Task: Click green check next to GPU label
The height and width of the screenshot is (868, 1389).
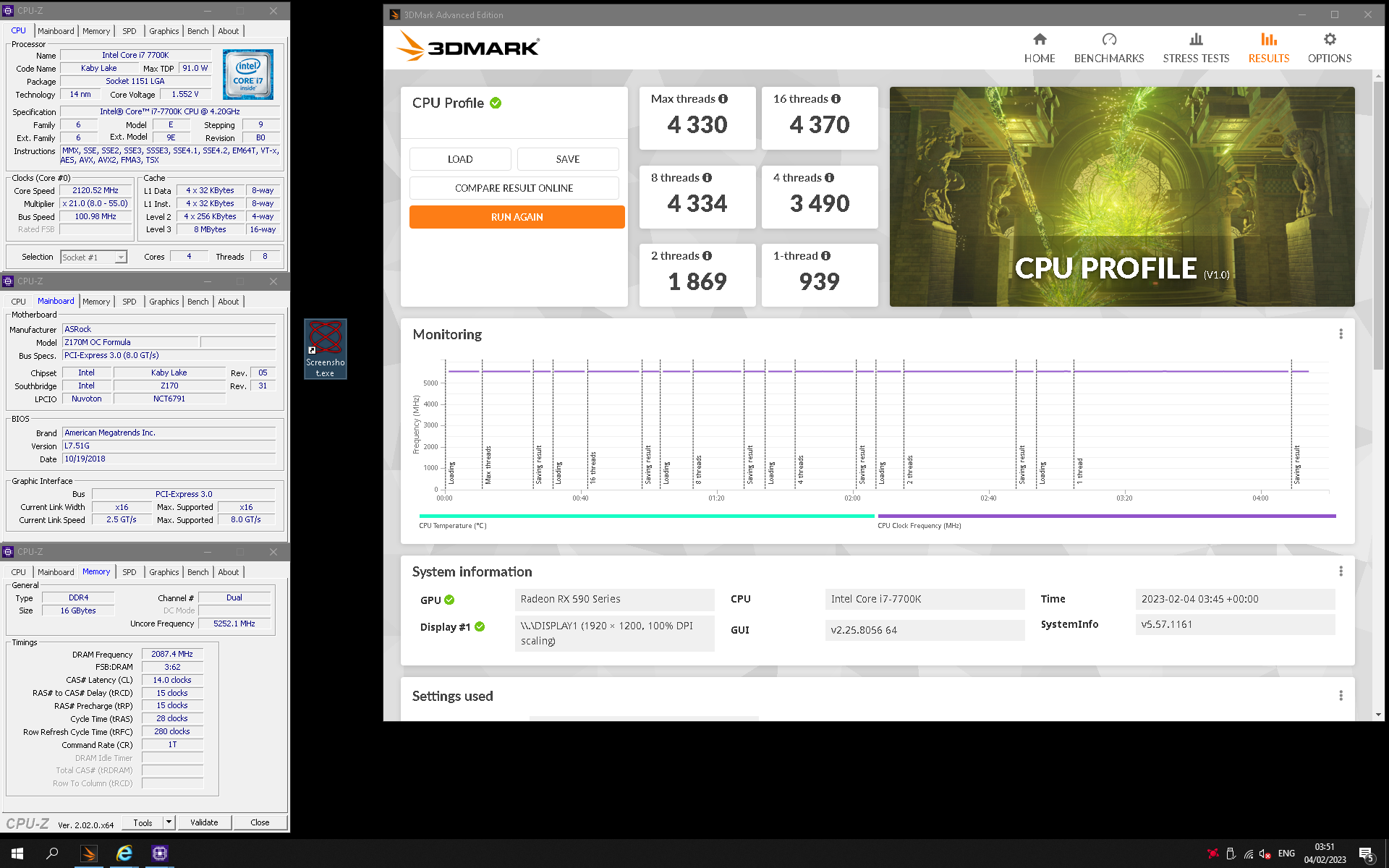Action: [449, 600]
